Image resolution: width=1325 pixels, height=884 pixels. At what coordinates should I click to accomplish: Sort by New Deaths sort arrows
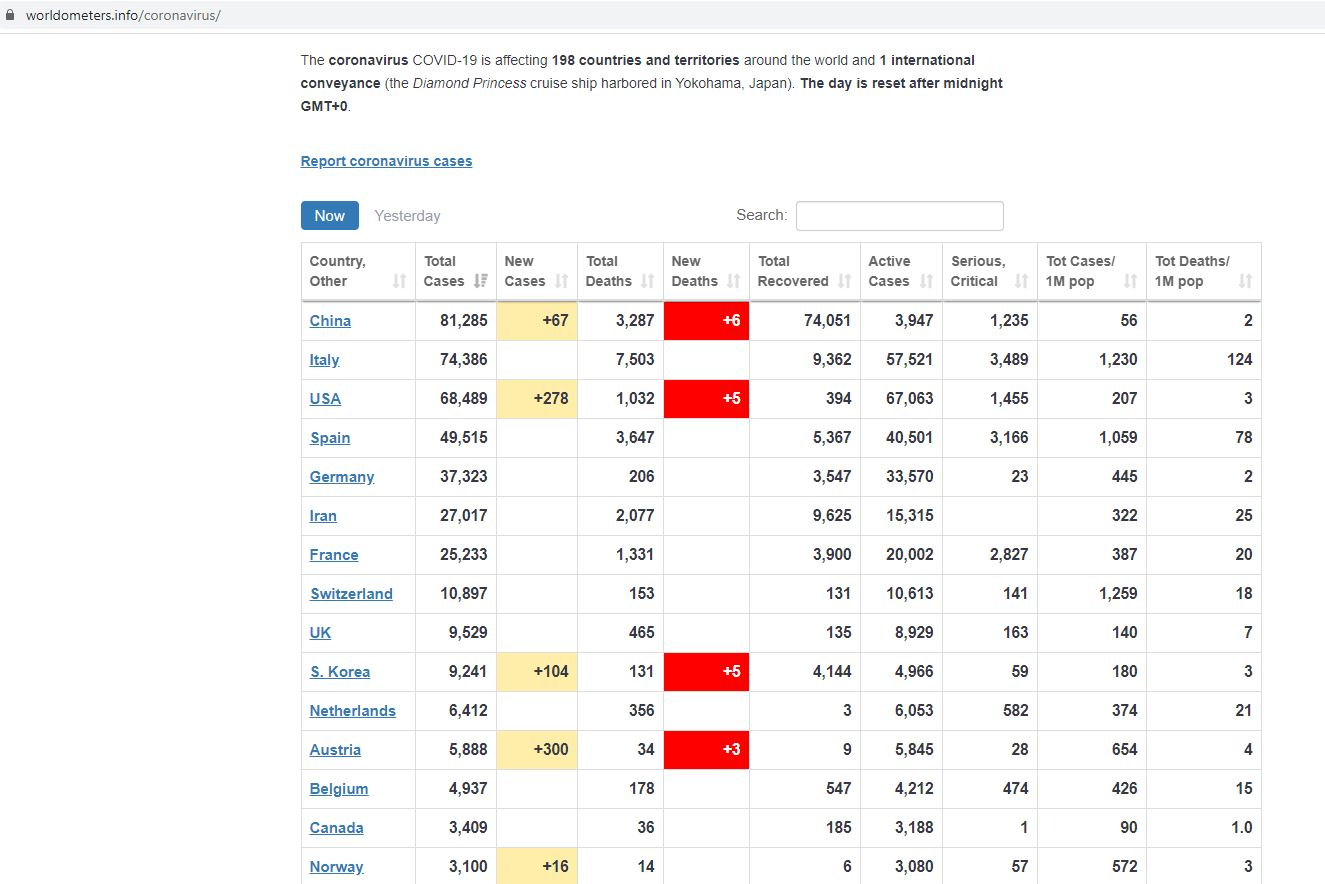coord(733,281)
